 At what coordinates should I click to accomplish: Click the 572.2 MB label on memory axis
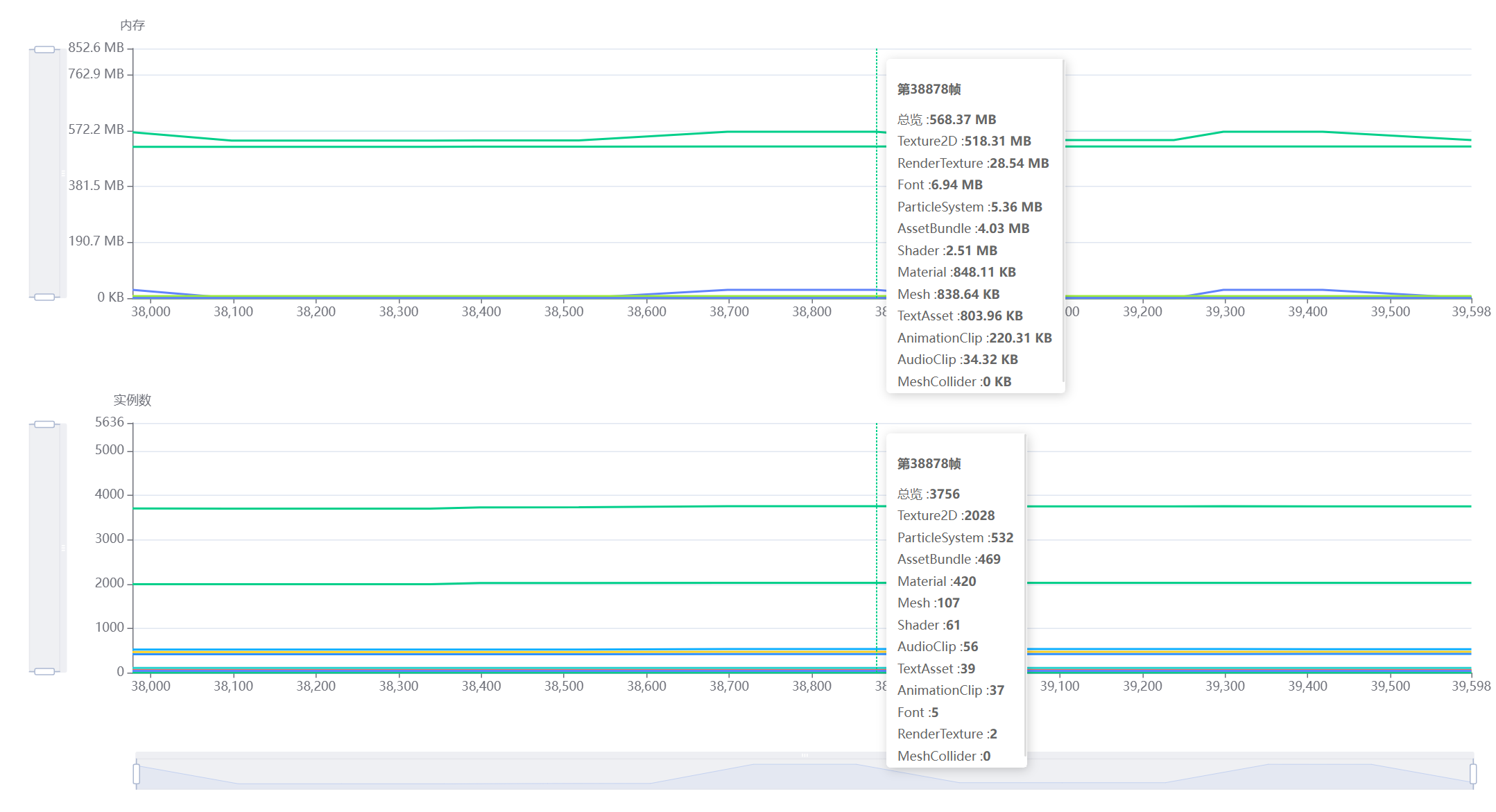coord(96,130)
